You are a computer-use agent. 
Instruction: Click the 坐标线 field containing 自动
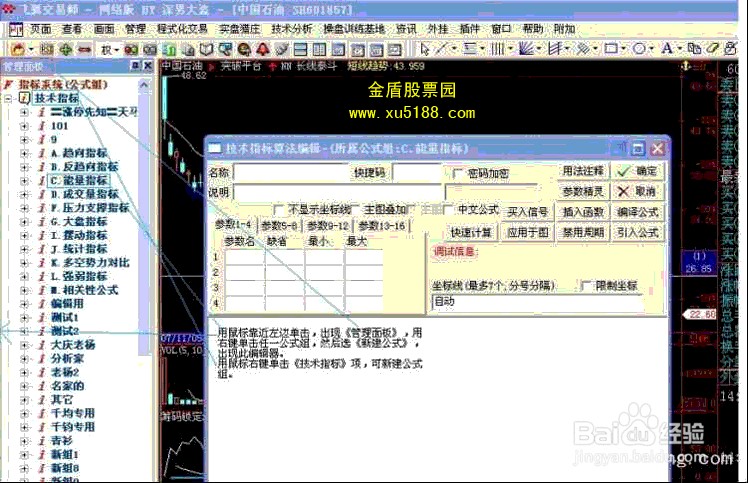(x=538, y=302)
